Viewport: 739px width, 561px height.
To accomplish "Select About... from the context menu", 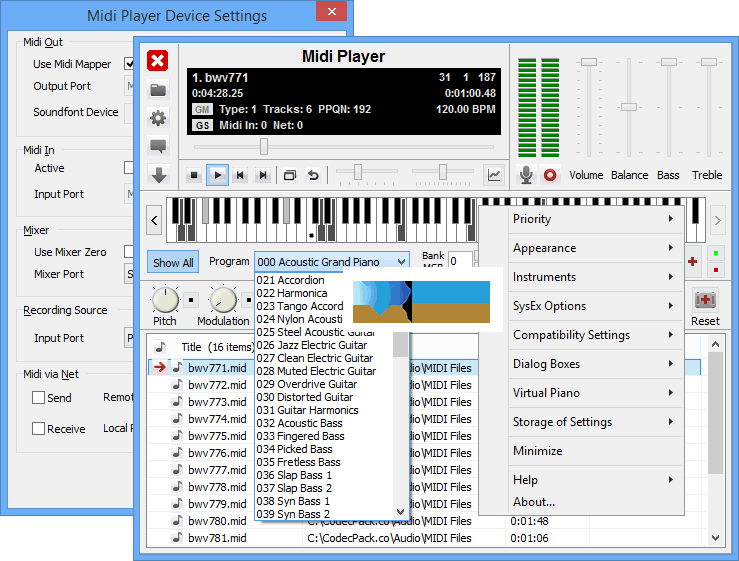I will click(x=534, y=502).
